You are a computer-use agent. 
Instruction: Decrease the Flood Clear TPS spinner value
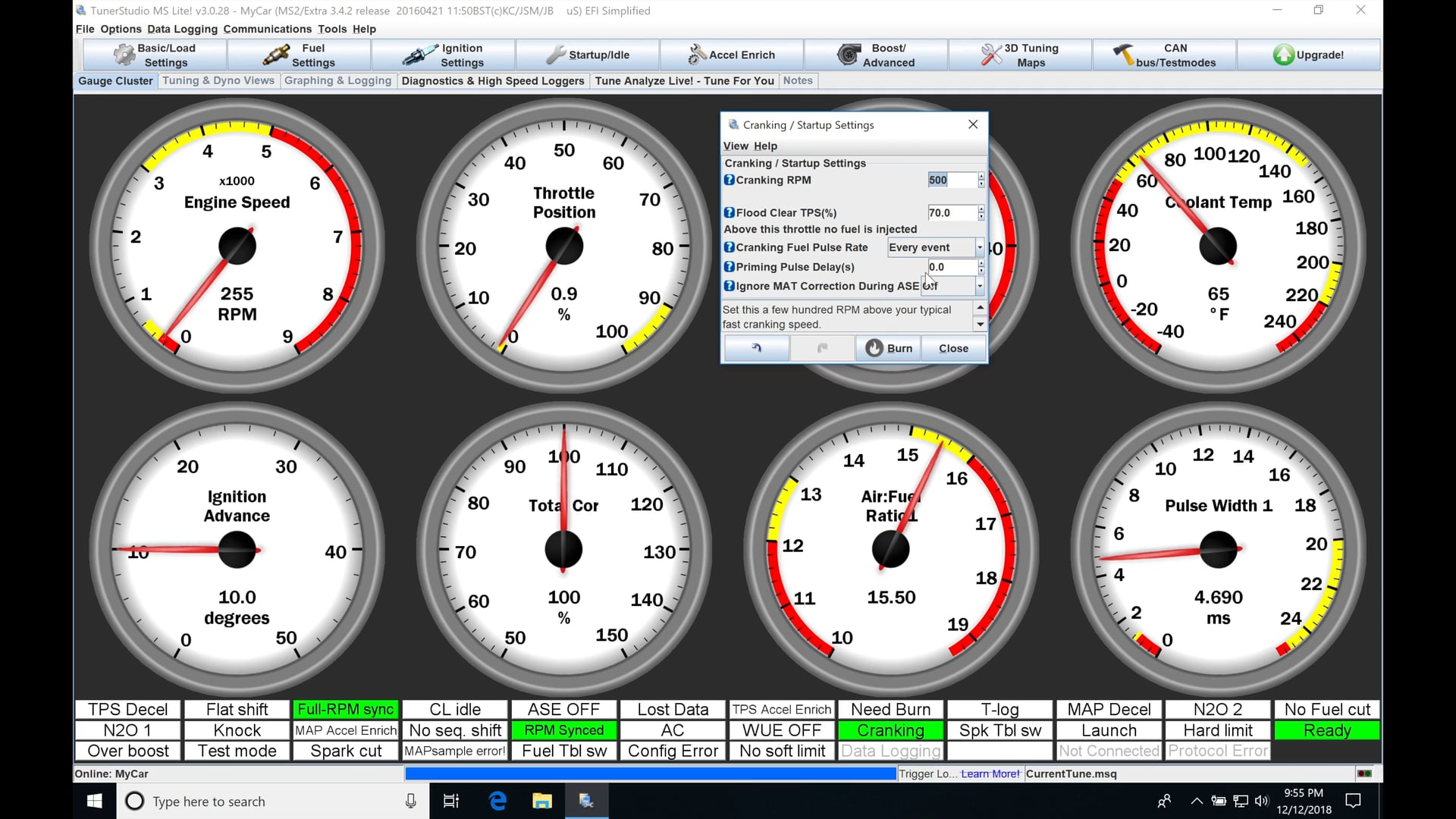point(981,217)
